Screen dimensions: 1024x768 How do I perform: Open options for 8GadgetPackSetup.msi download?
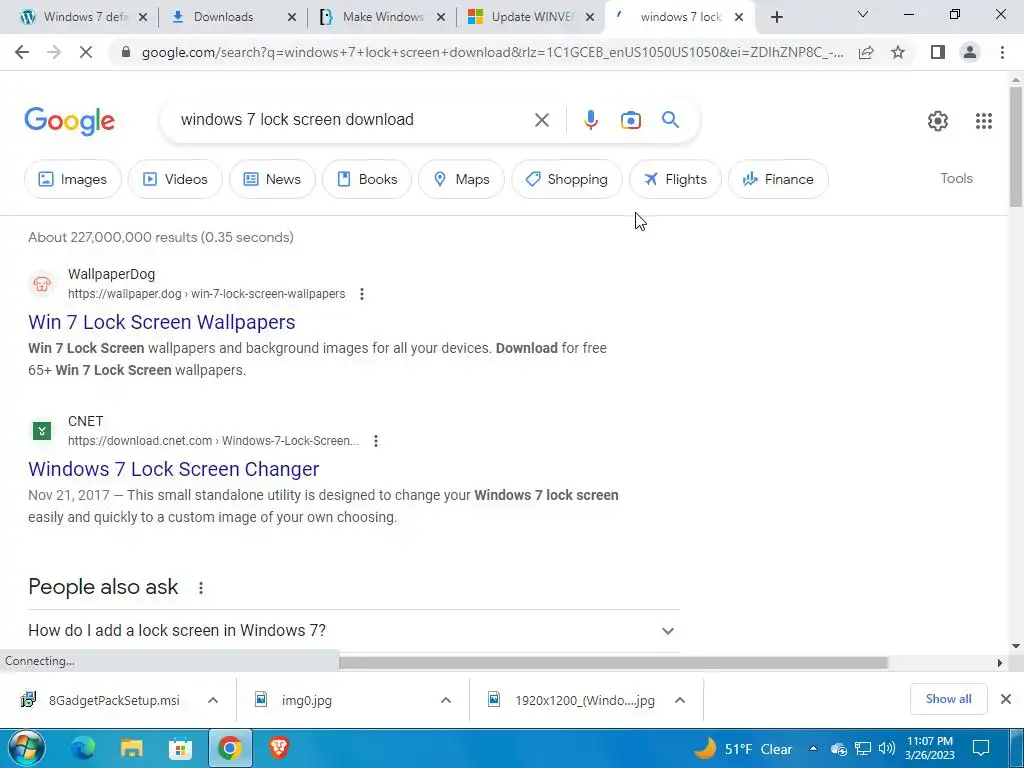coord(213,700)
